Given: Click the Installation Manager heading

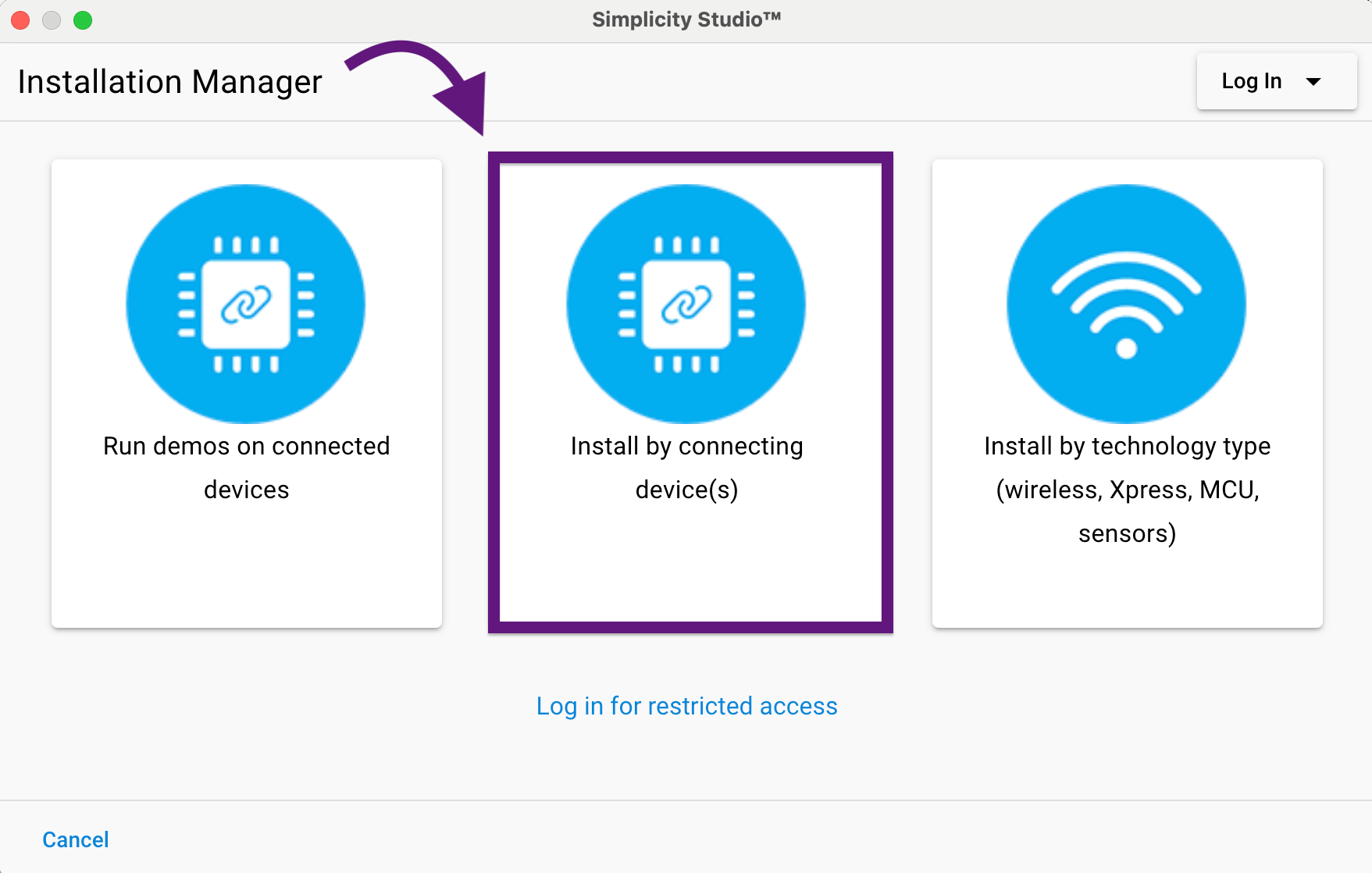Looking at the screenshot, I should point(170,82).
